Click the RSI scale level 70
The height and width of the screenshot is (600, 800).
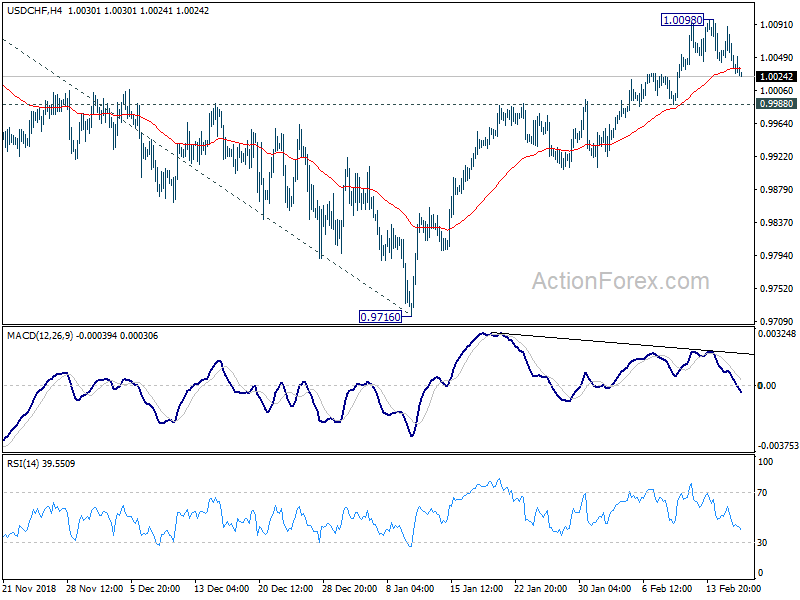point(762,493)
